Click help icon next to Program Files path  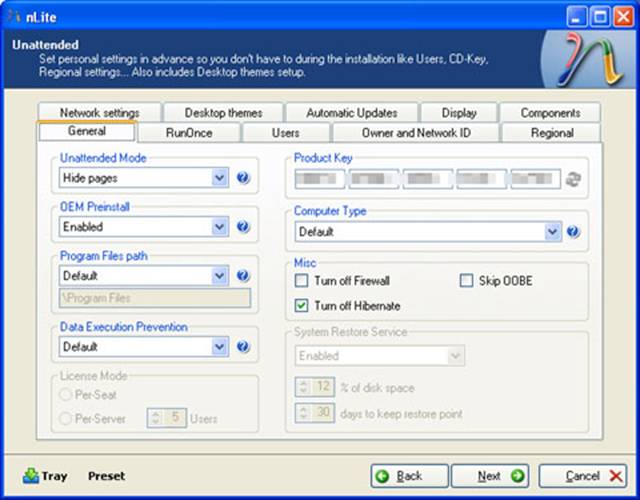tap(243, 276)
